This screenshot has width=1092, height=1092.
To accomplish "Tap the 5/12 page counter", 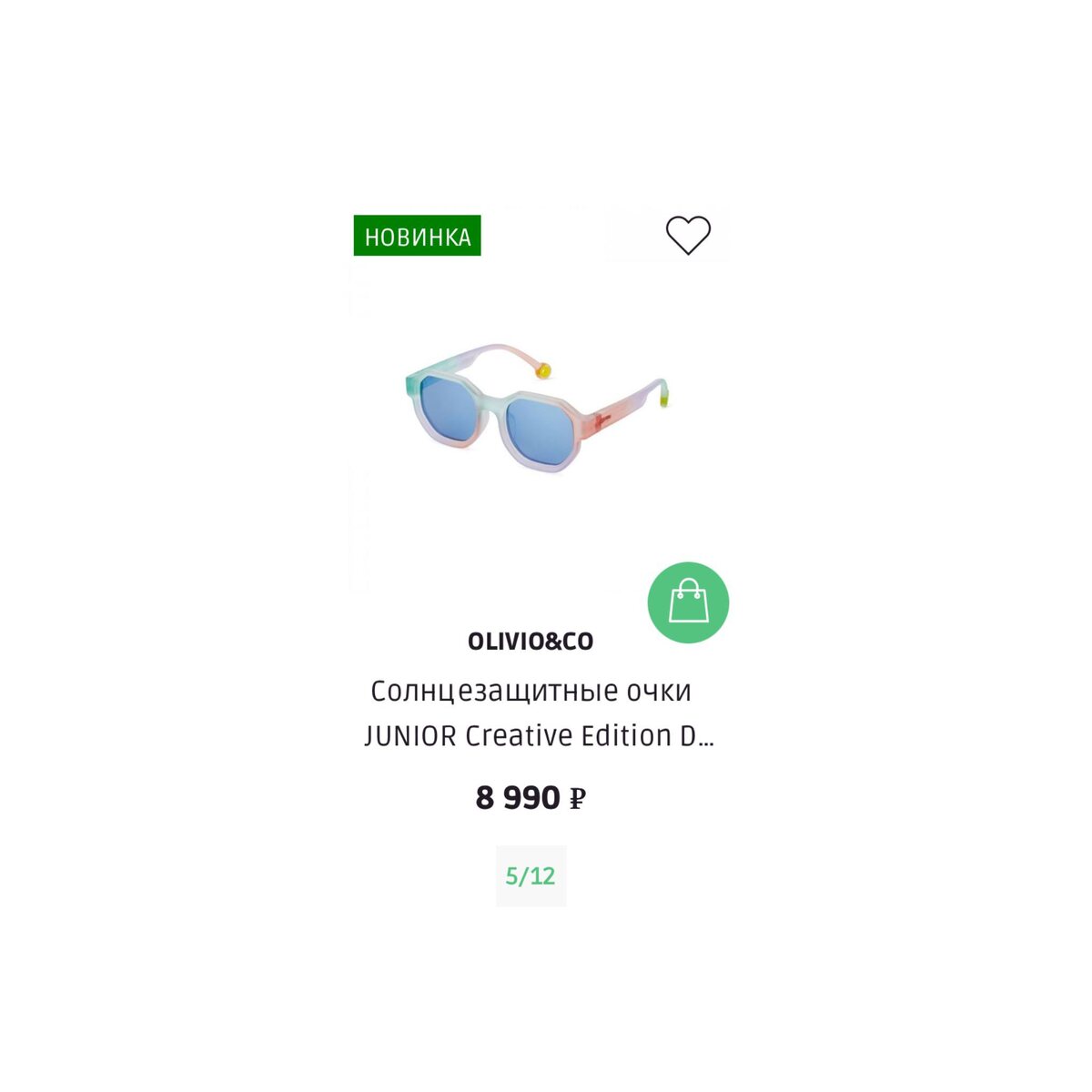I will pos(531,875).
